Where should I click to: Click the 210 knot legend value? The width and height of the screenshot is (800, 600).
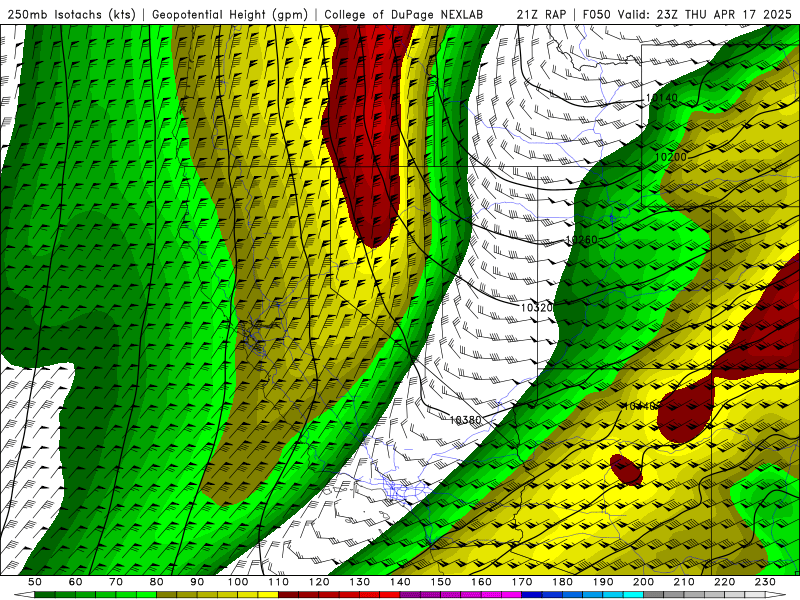tap(684, 582)
